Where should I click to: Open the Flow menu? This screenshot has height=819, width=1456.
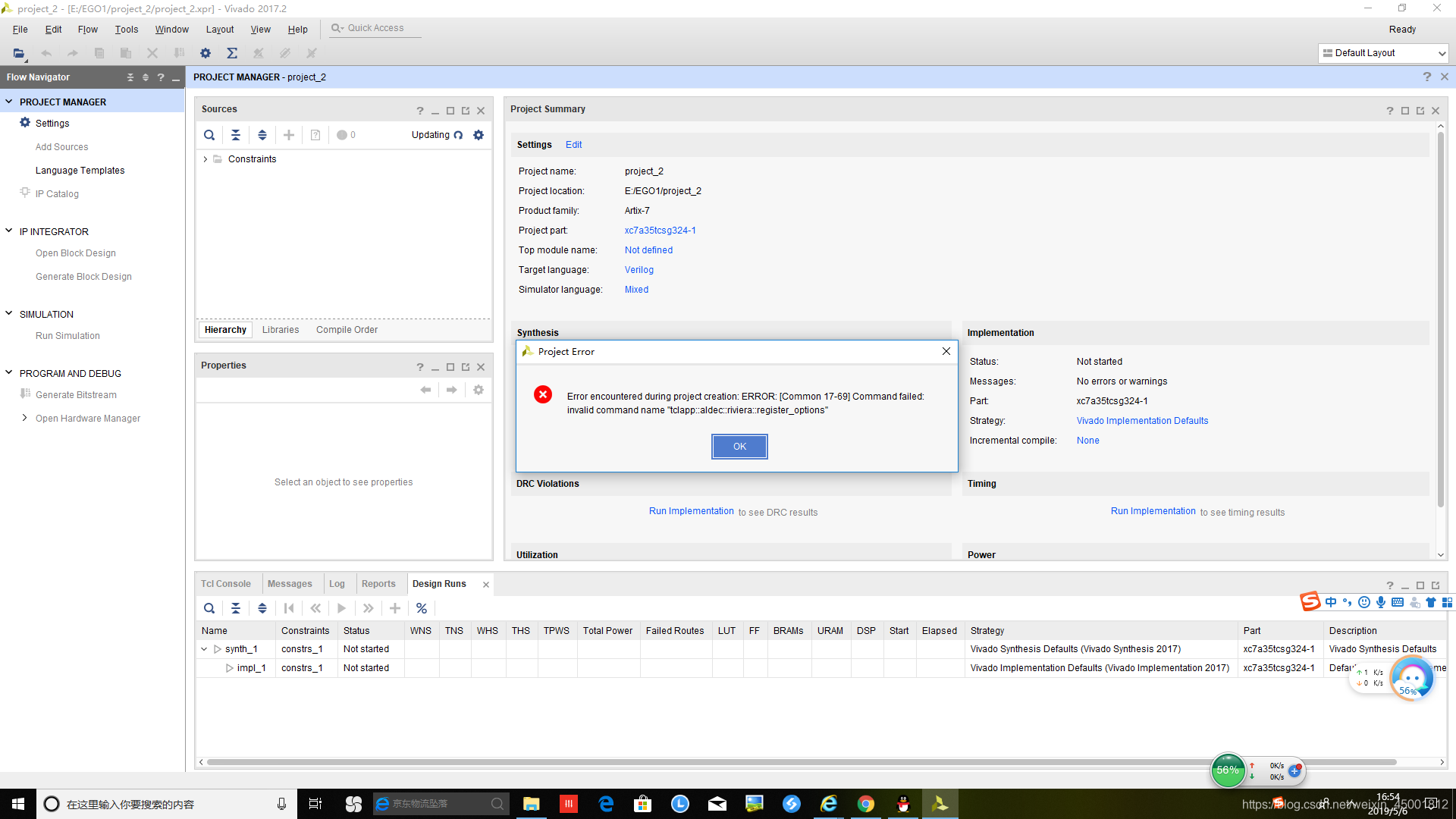(88, 29)
